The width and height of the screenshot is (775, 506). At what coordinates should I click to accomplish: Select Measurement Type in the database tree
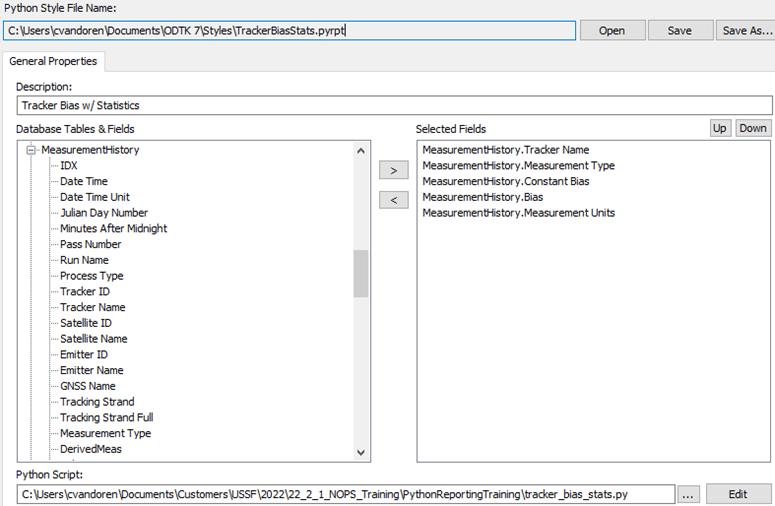coord(105,433)
